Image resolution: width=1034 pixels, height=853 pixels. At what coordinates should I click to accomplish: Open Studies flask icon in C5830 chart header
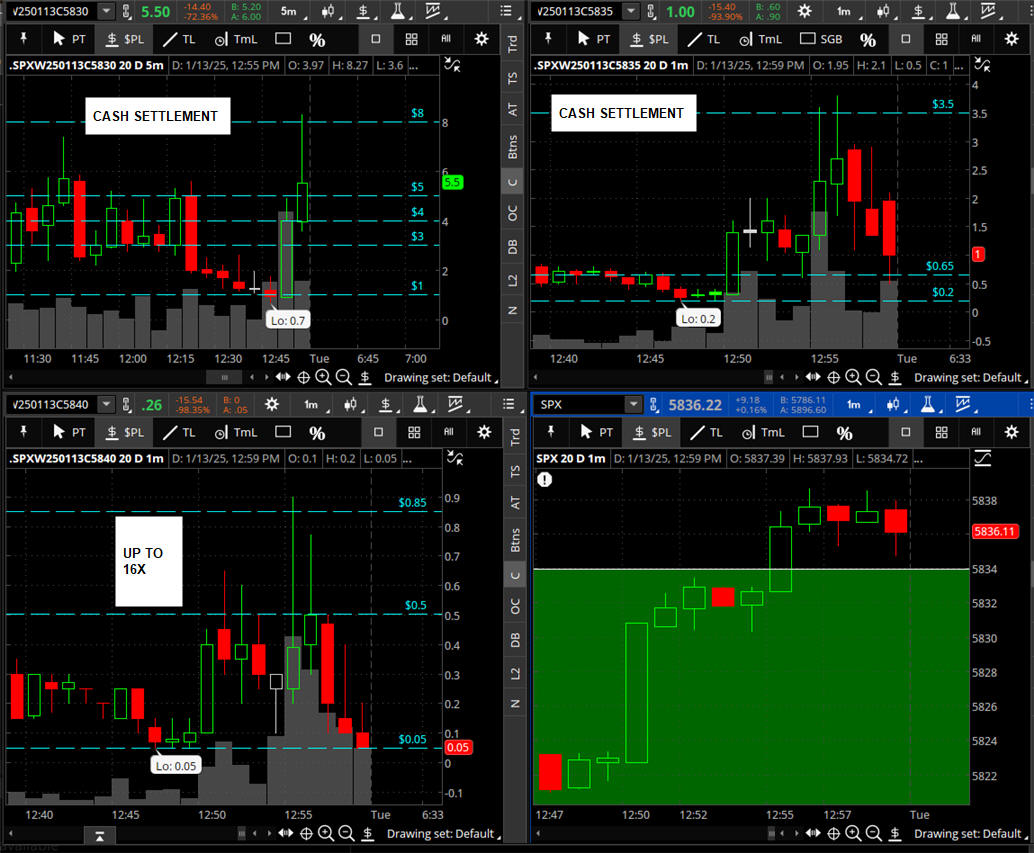(x=398, y=11)
